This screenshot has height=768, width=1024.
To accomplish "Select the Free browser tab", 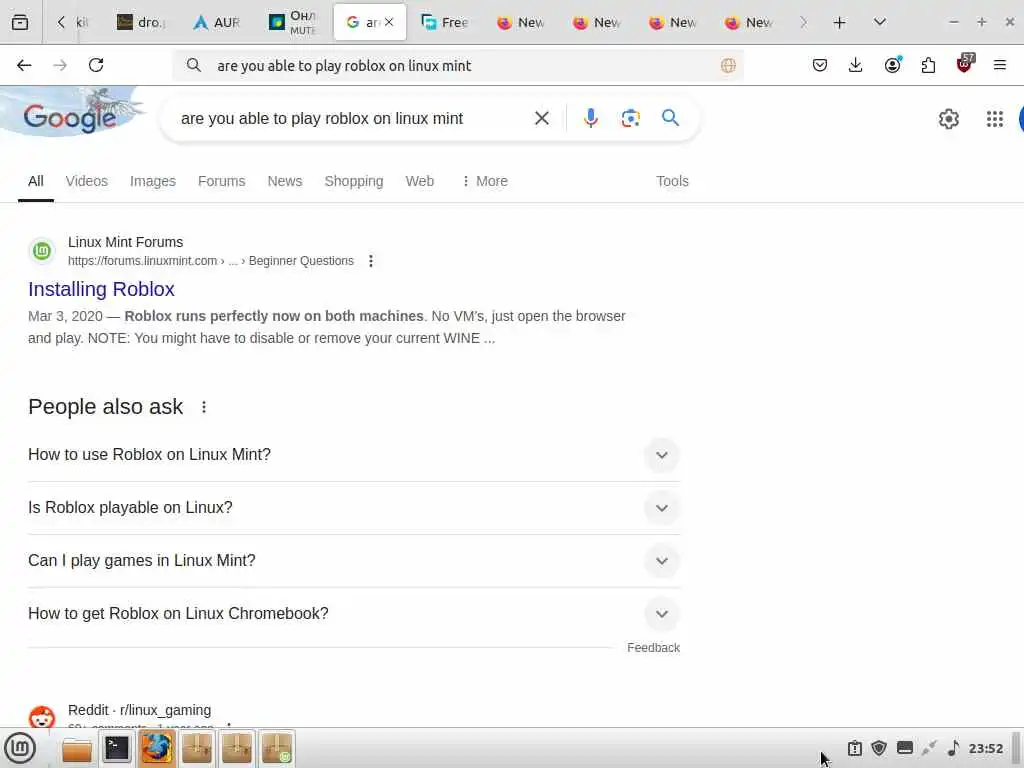I will click(445, 22).
